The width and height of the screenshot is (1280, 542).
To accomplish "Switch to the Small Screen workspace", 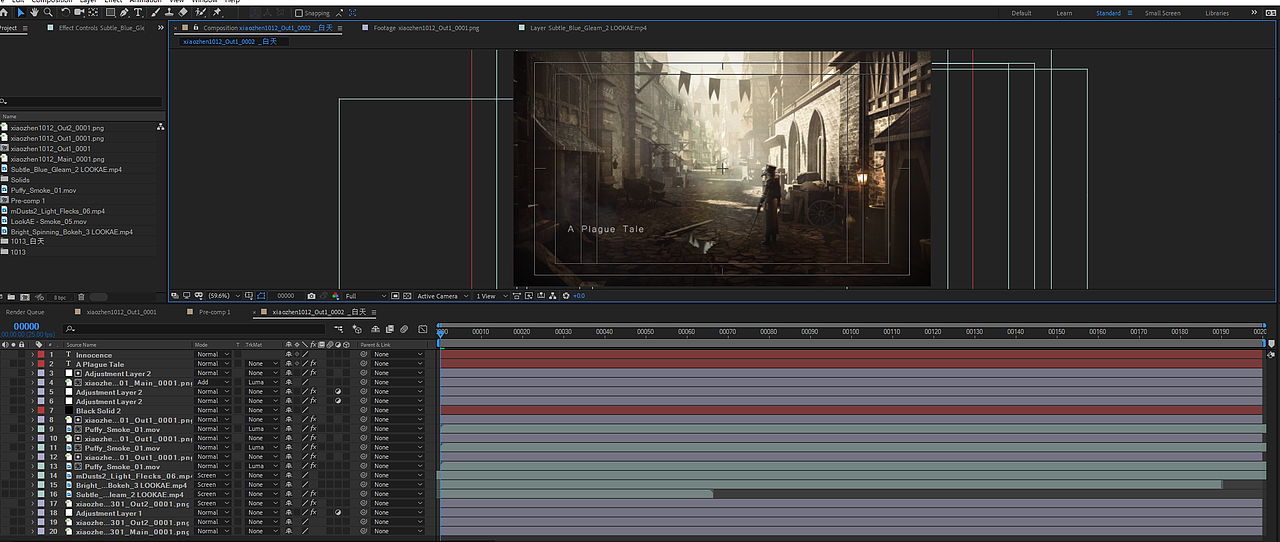I will pos(1162,13).
